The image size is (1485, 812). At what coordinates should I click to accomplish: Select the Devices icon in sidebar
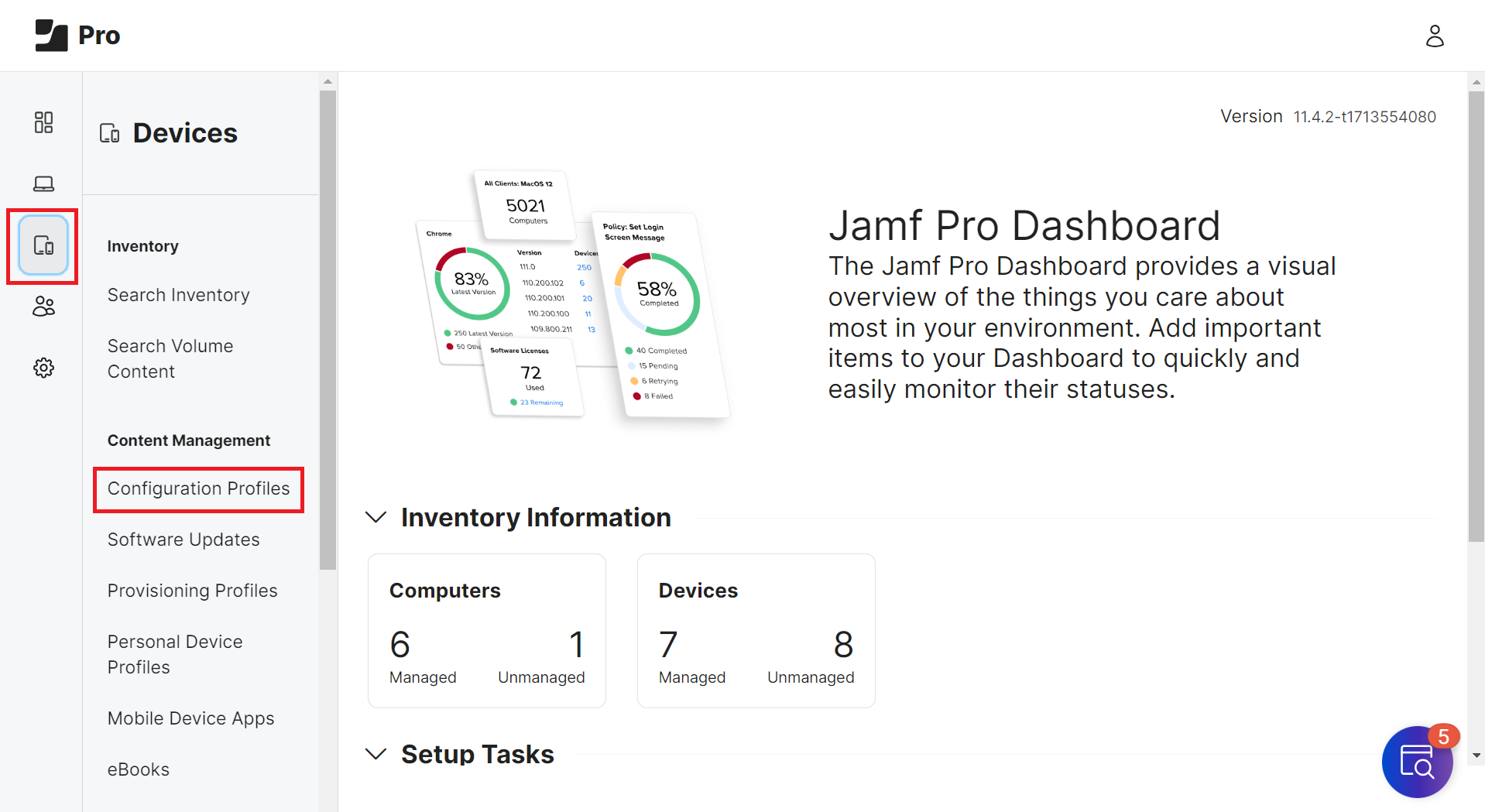[x=43, y=245]
